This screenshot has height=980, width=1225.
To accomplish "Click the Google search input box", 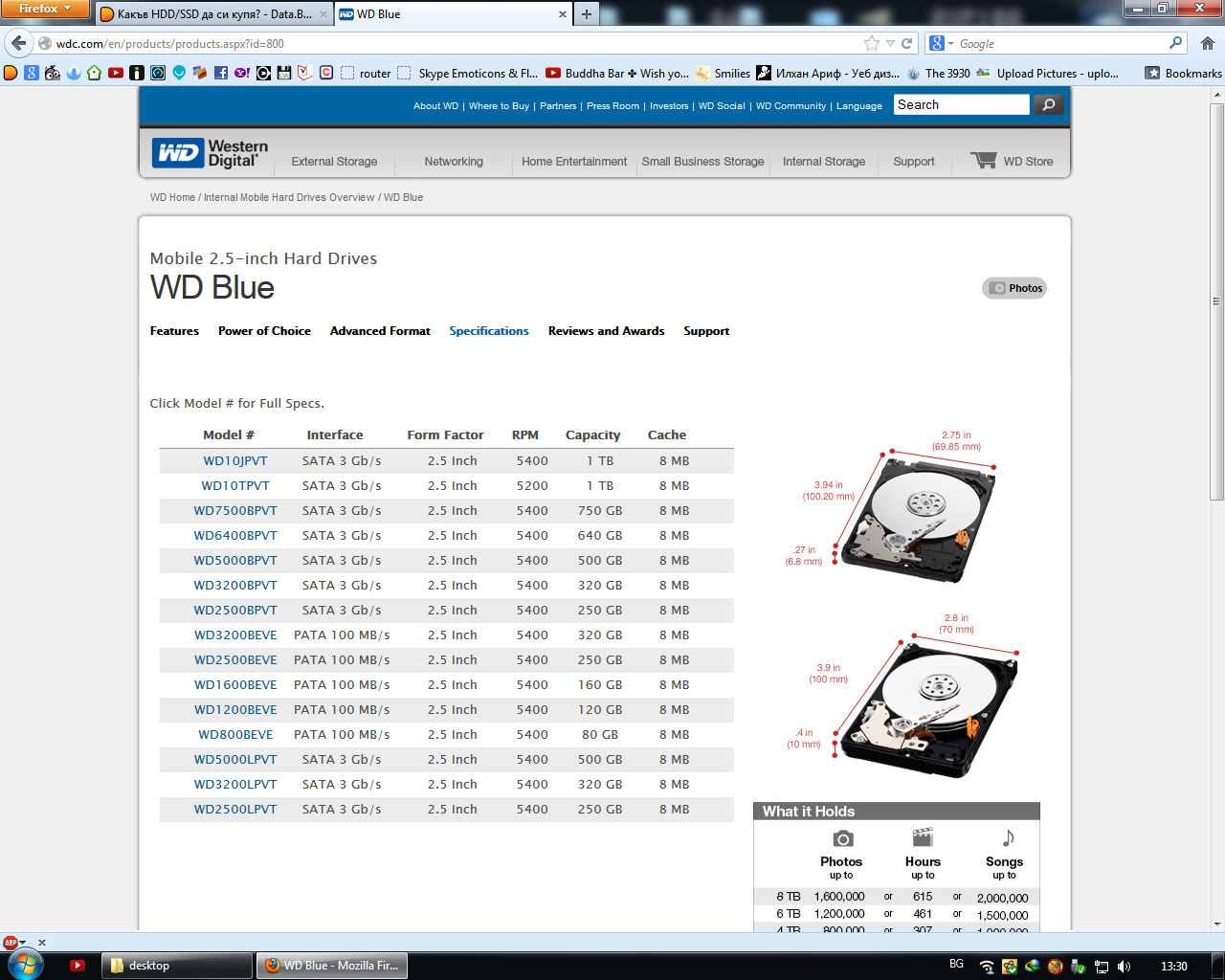I will [1062, 43].
